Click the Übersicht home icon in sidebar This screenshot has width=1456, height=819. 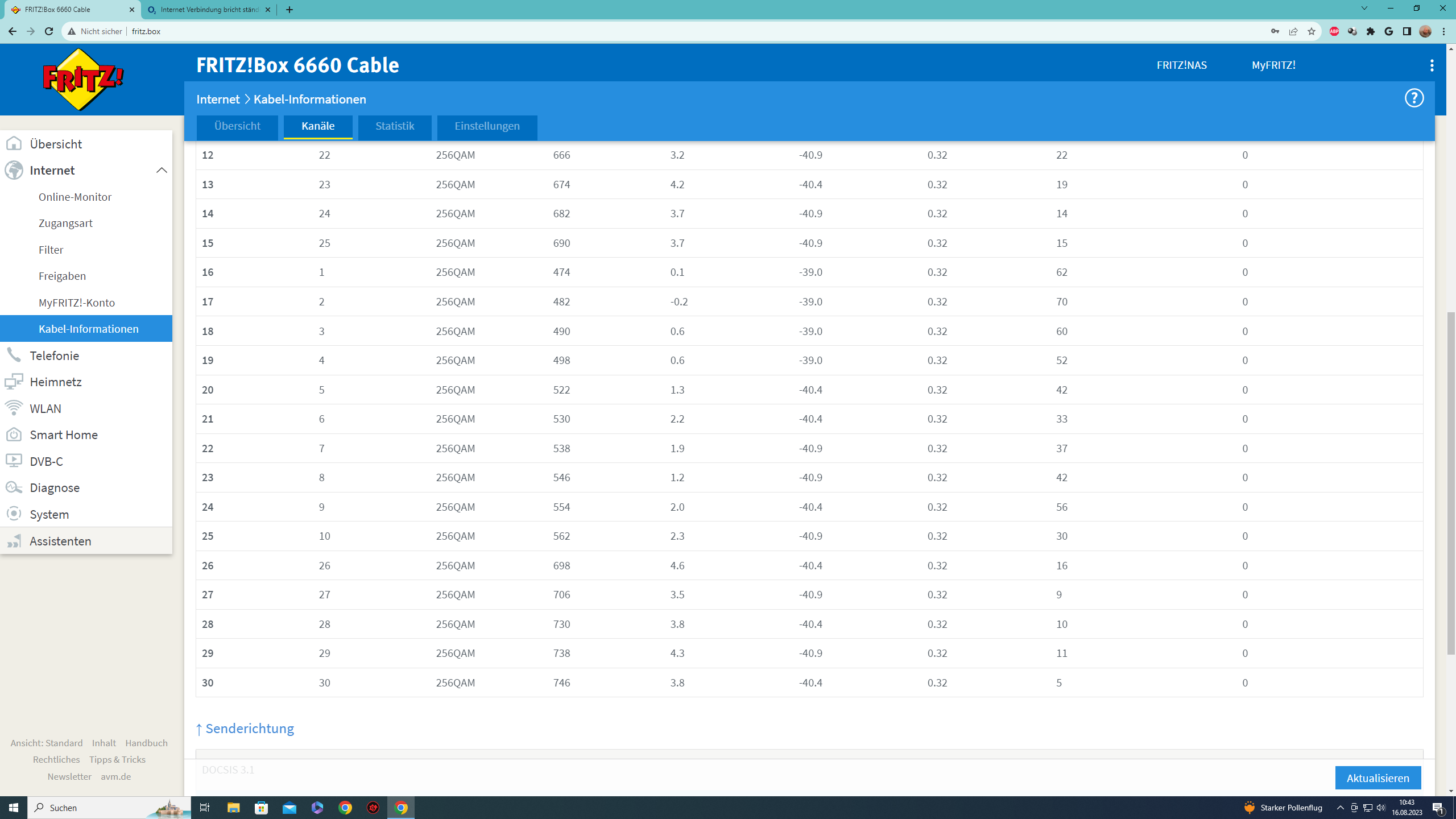[14, 144]
